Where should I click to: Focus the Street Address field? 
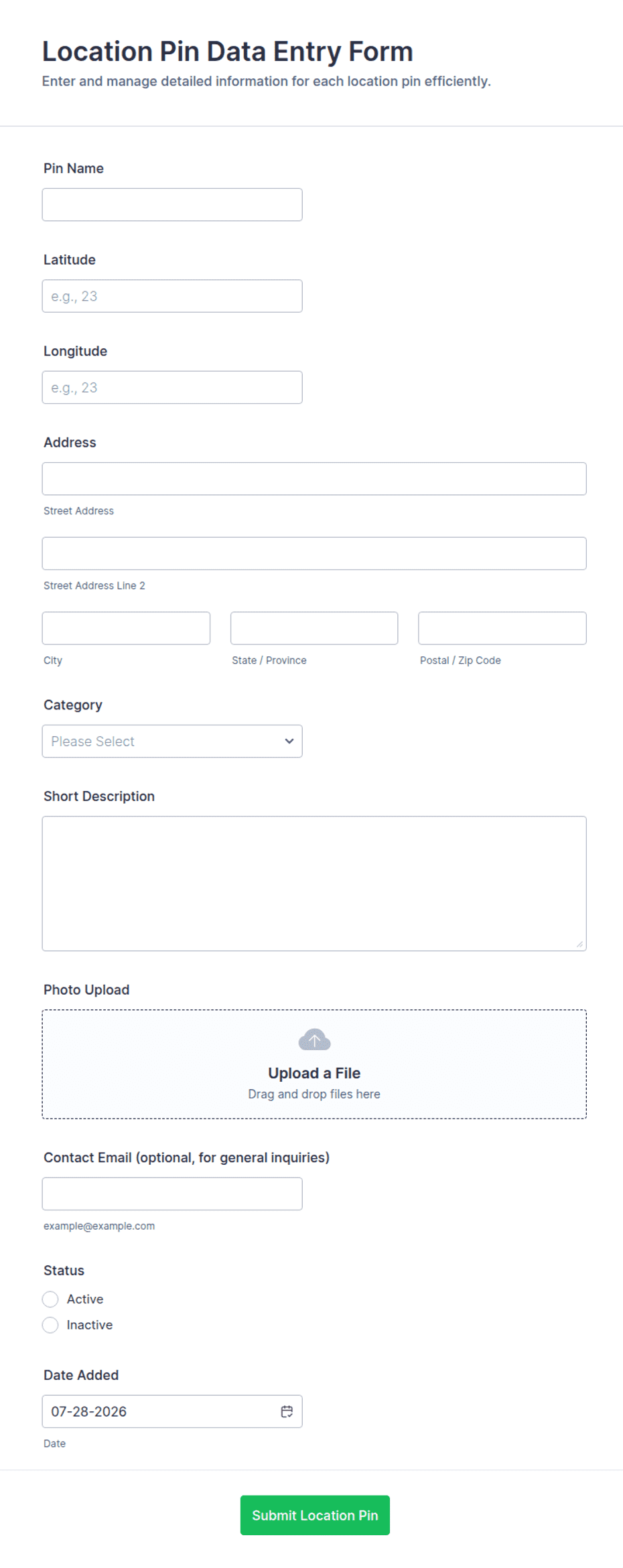(x=314, y=479)
